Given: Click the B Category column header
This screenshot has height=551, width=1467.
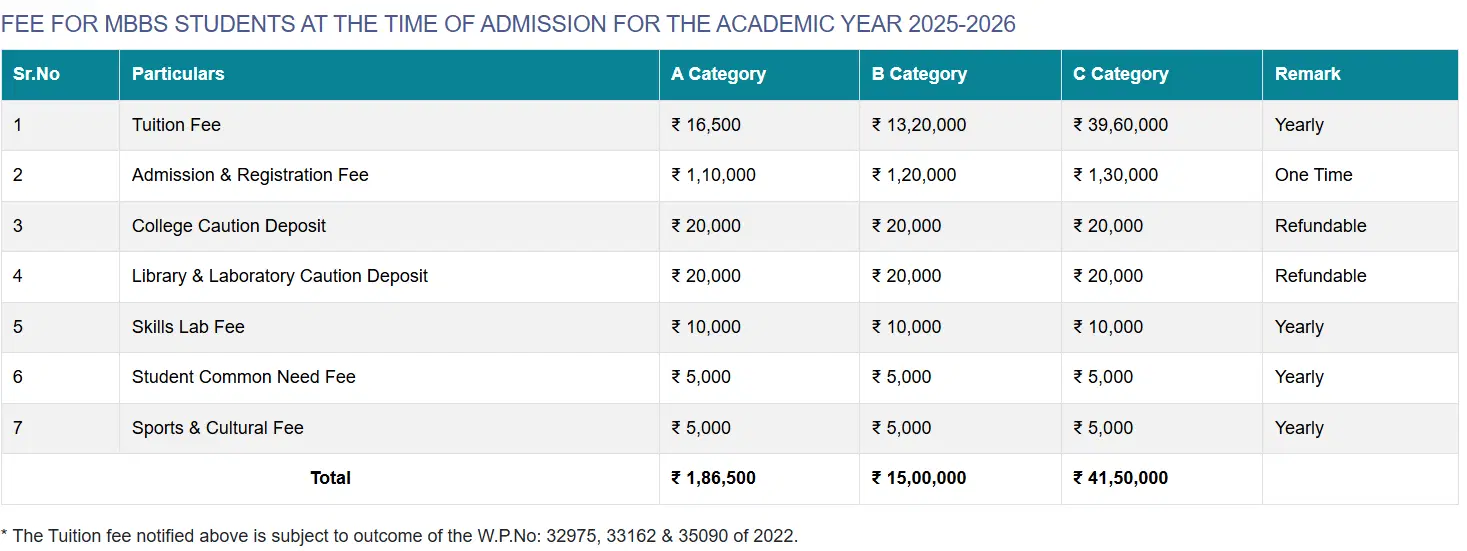Looking at the screenshot, I should tap(919, 74).
